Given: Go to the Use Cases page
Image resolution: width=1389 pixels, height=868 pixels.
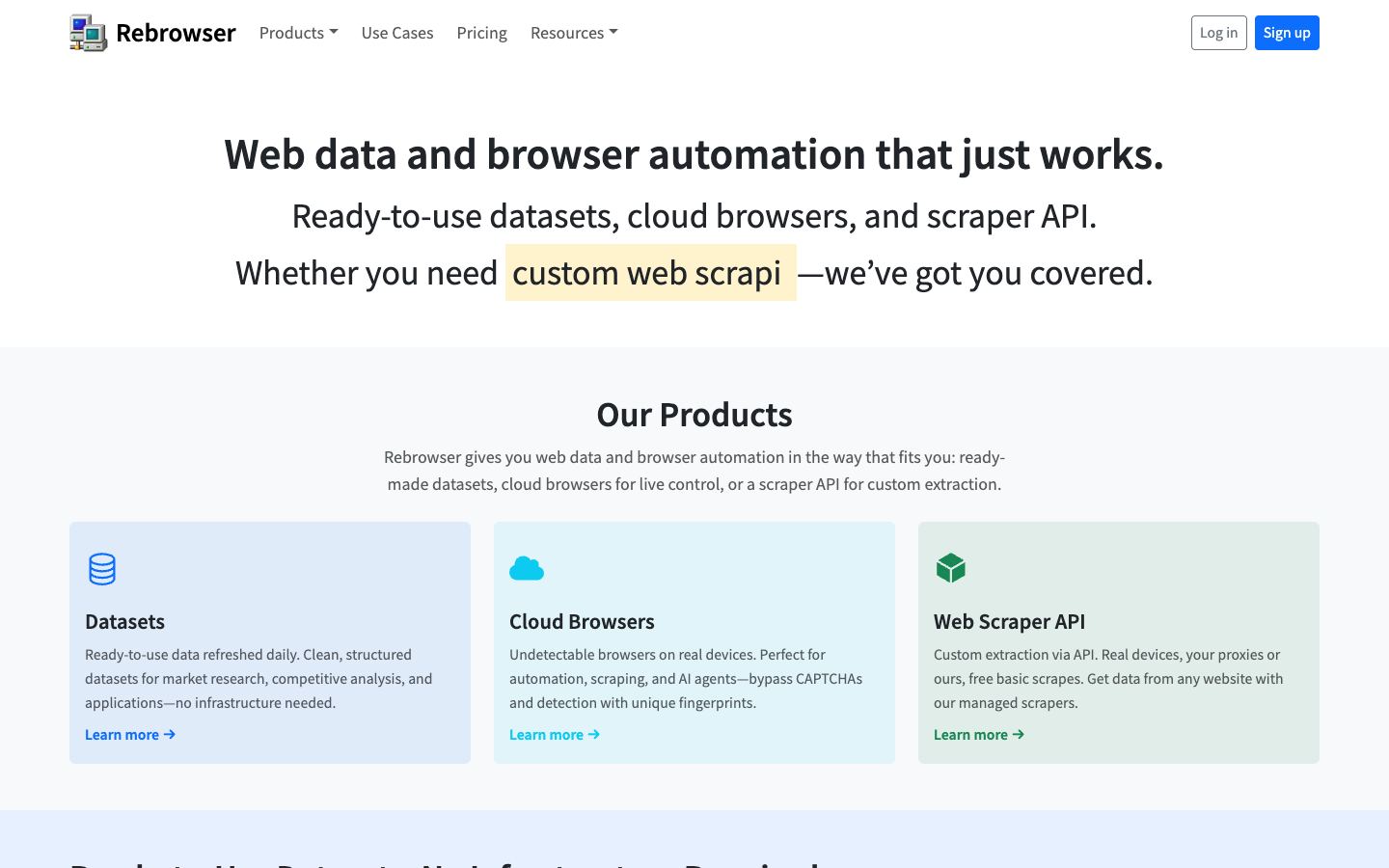Looking at the screenshot, I should click(397, 33).
